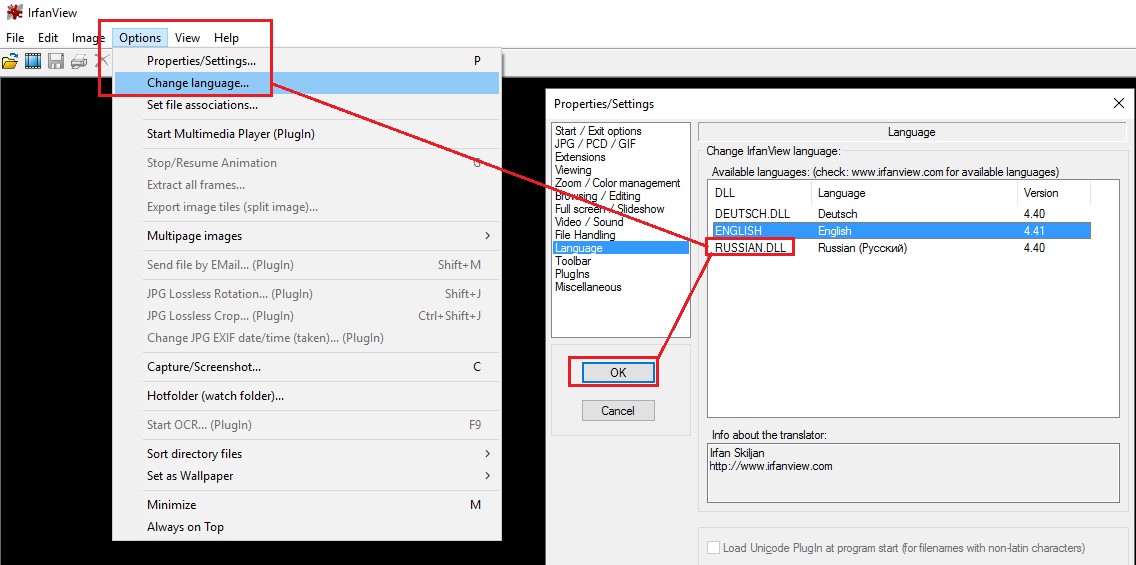
Task: Open the Edit menu
Action: click(x=48, y=38)
